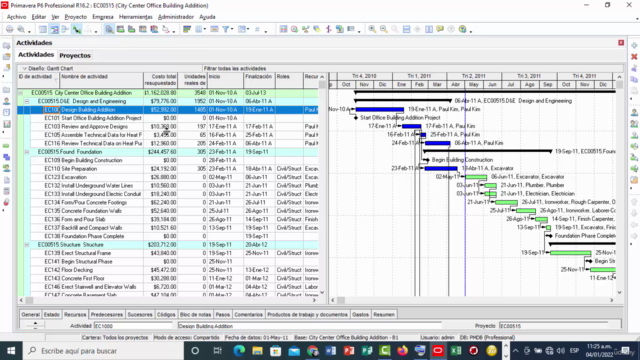
Task: Switch to the Proyectos tab
Action: coord(75,56)
